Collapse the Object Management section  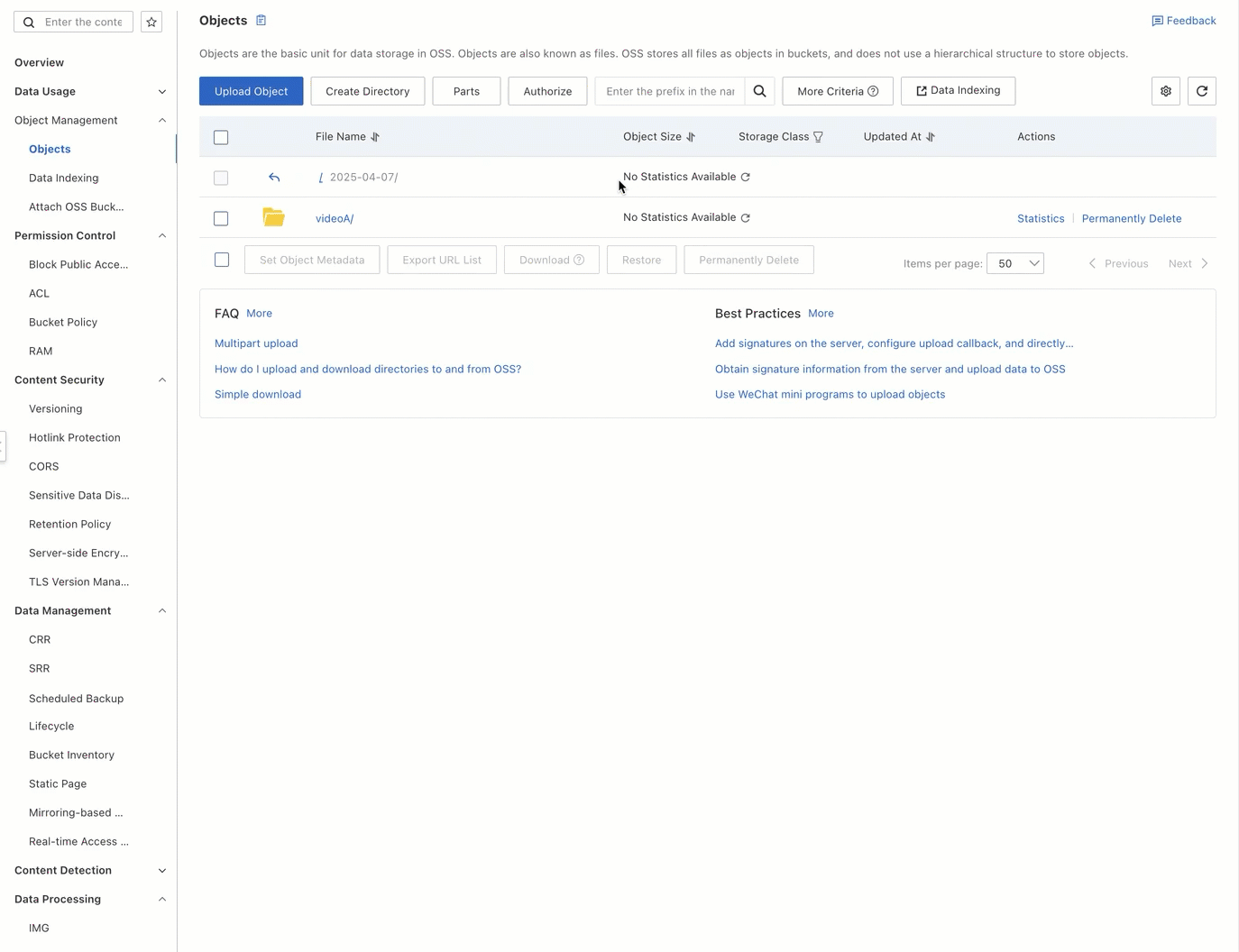click(162, 120)
